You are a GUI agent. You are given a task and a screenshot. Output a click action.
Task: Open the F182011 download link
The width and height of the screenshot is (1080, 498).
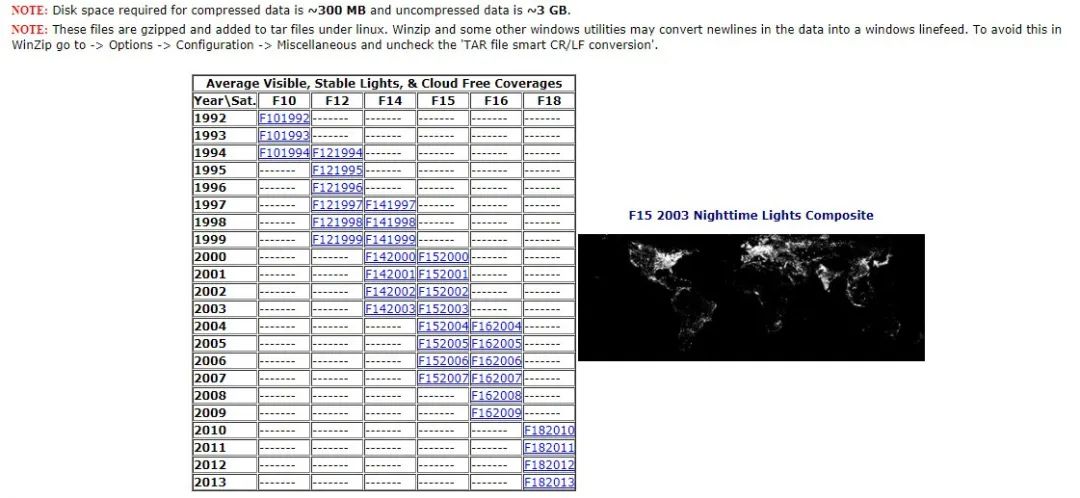pos(549,448)
